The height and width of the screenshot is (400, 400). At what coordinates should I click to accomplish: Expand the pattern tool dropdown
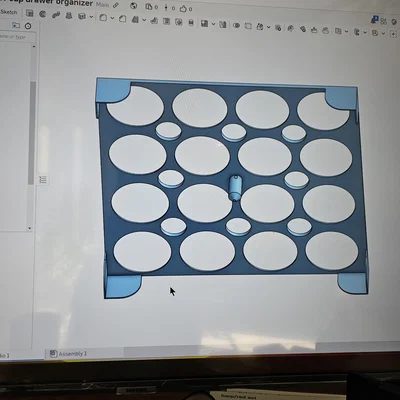pyautogui.click(x=213, y=24)
